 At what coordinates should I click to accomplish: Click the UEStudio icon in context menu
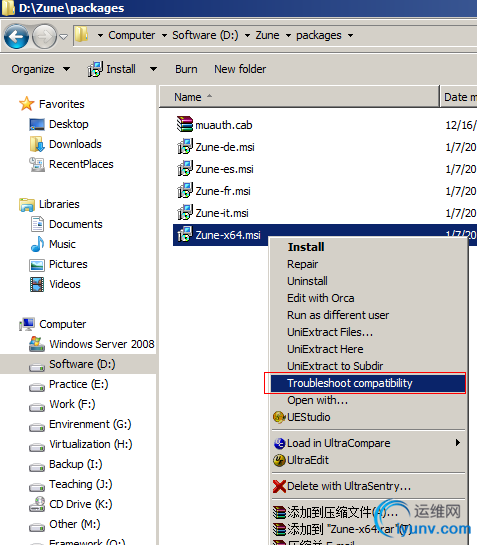pos(279,417)
